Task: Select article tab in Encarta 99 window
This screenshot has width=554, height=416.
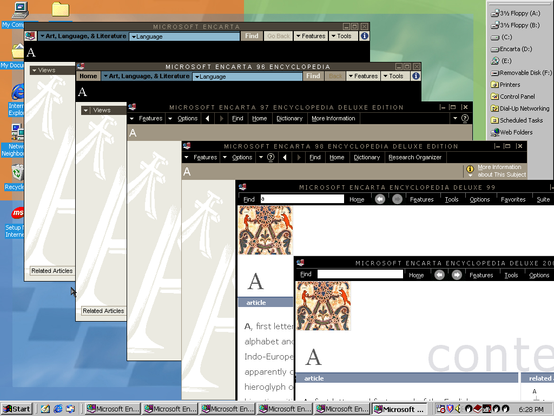Action: tap(266, 303)
